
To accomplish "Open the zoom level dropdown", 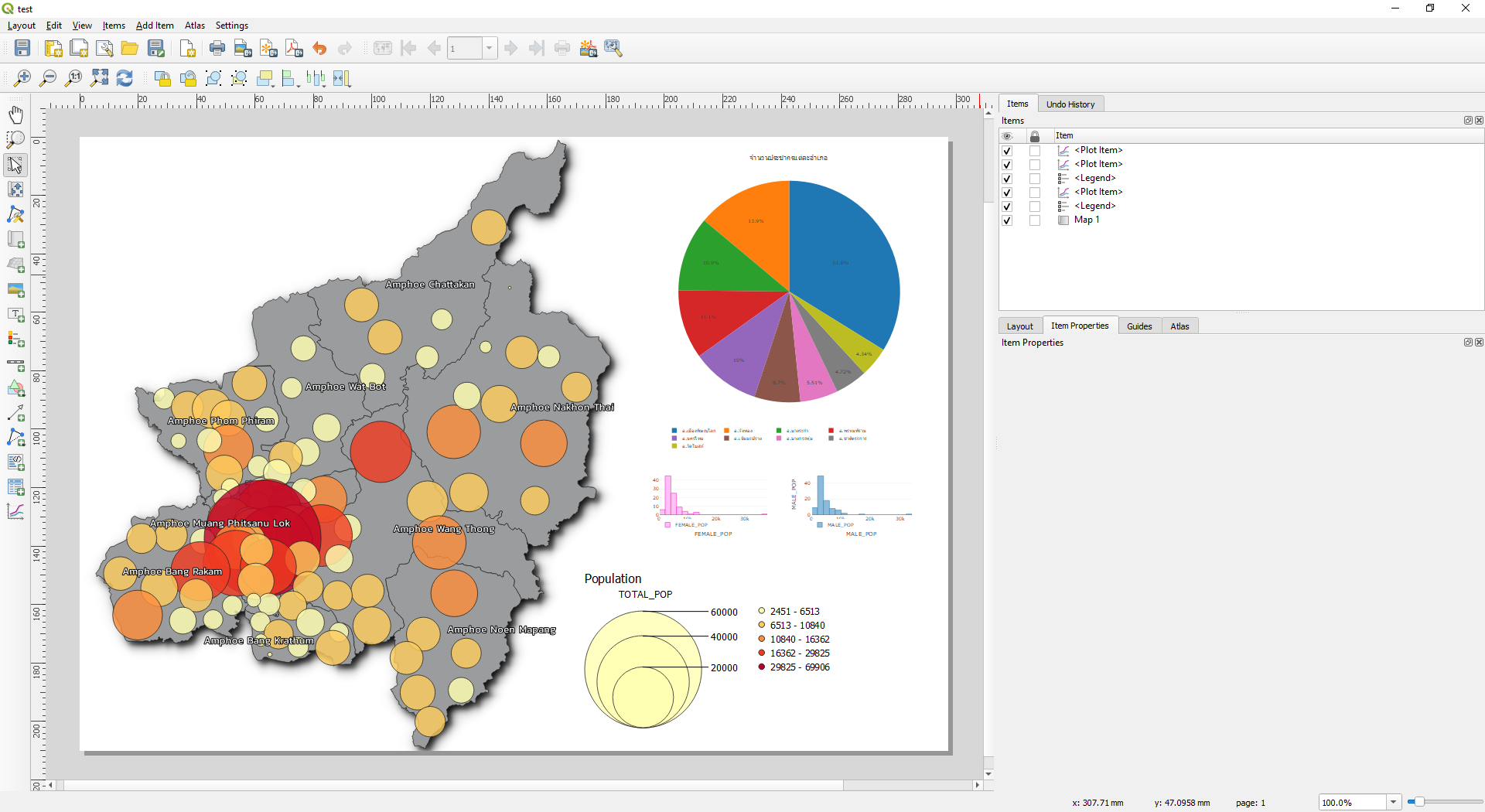I will tap(1393, 803).
